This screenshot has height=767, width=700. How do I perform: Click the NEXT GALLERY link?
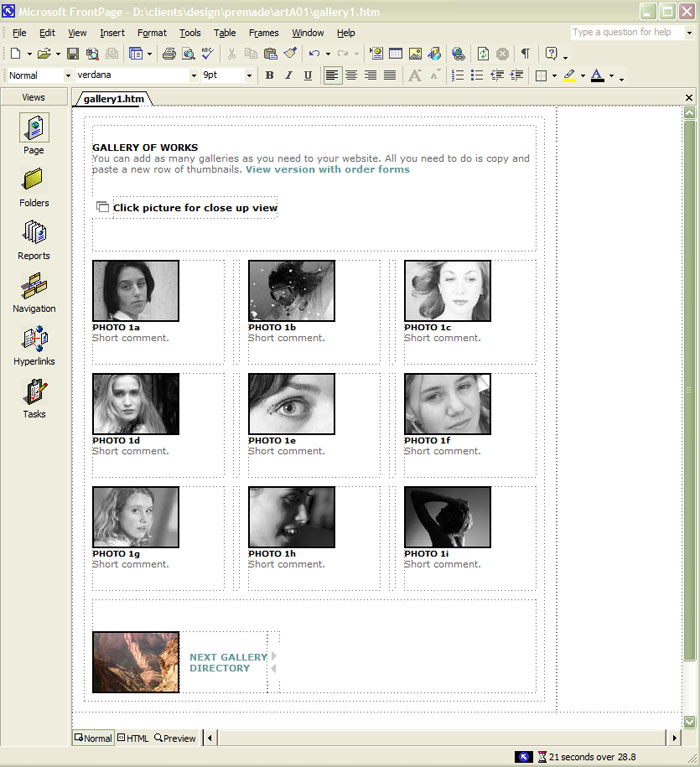point(228,657)
